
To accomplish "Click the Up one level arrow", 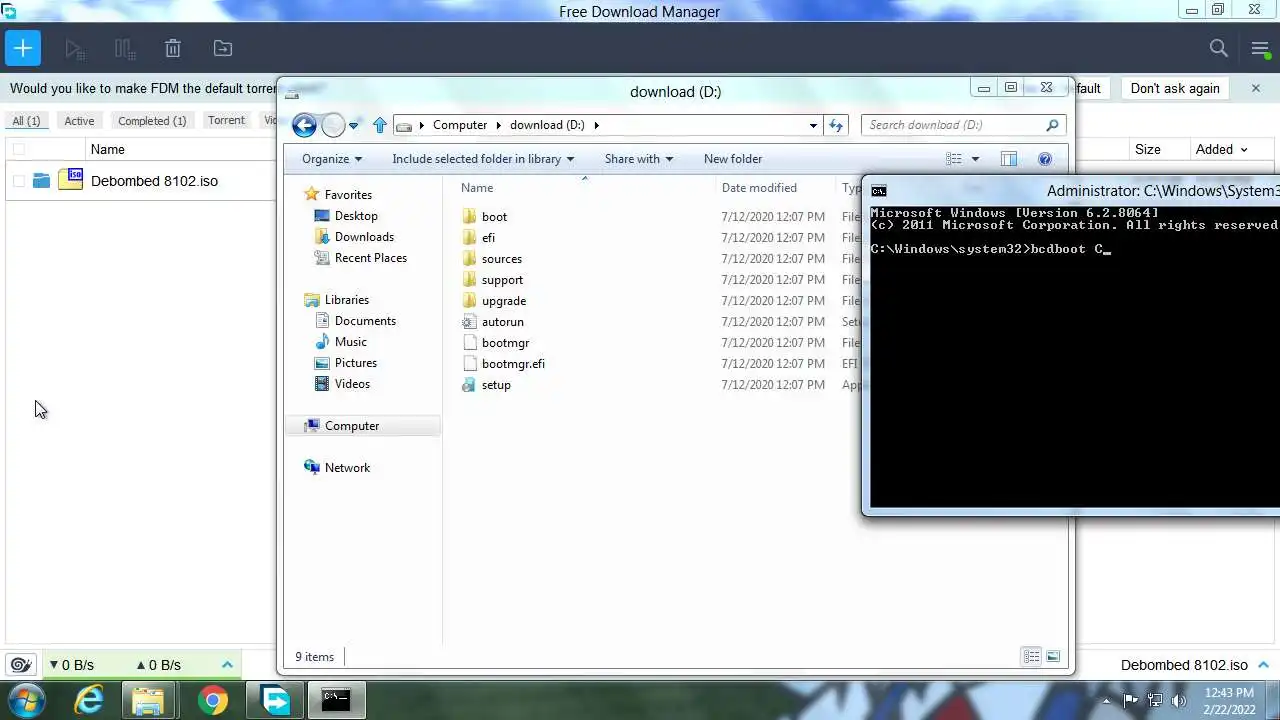I will tap(380, 125).
